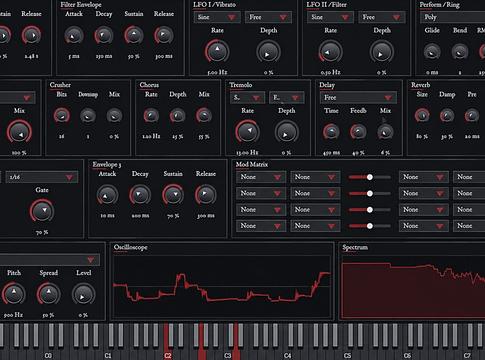This screenshot has height=360, width=485.
Task: Open the Poly mode dropdown in Perform
Action: 453,17
